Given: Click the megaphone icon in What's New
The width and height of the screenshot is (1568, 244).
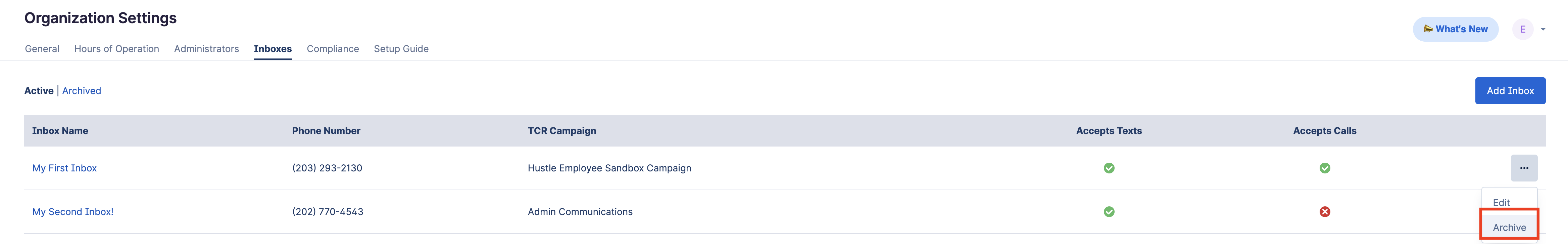Looking at the screenshot, I should pyautogui.click(x=1427, y=29).
